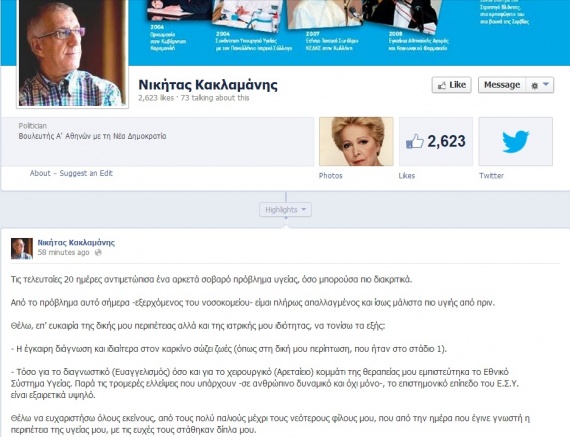This screenshot has height=437, width=570.
Task: Click the Likes label under the count box
Action: [407, 176]
